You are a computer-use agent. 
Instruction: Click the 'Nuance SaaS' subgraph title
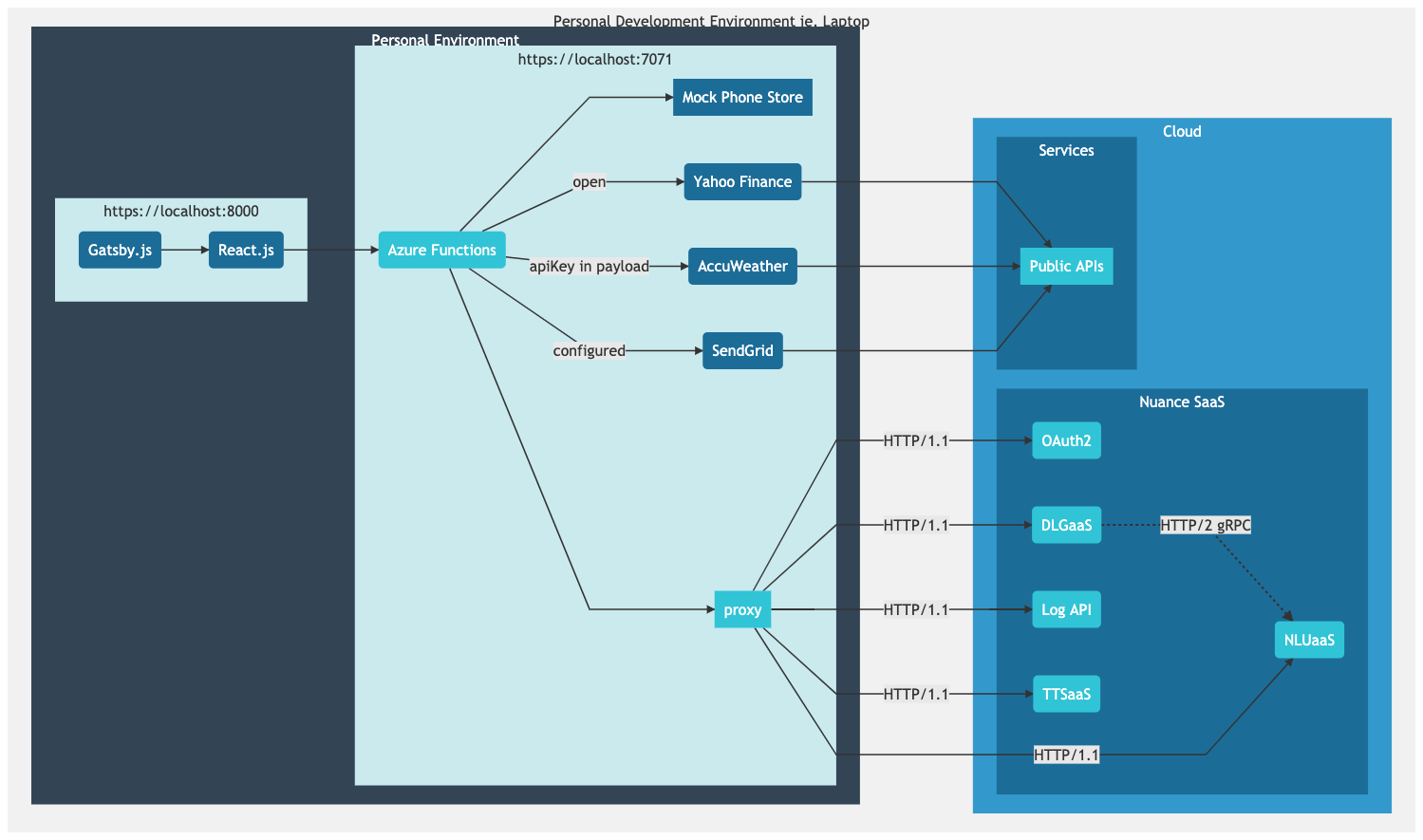coord(1182,402)
